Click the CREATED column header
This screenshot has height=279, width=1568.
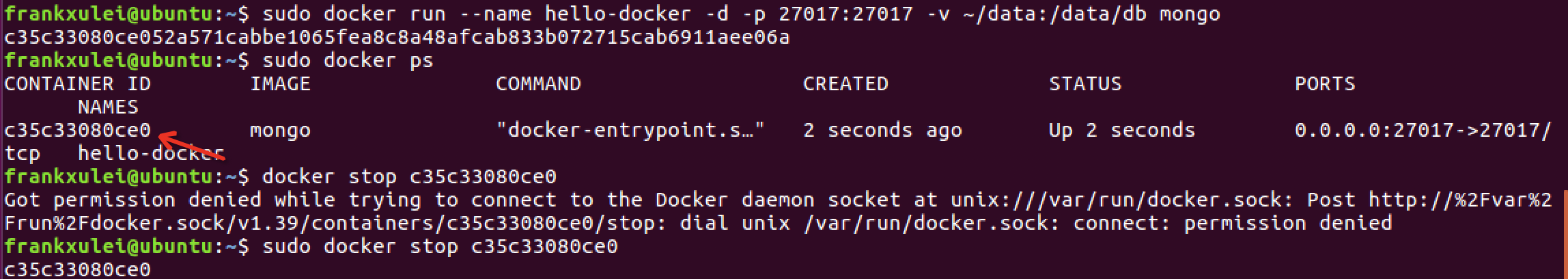tap(845, 84)
